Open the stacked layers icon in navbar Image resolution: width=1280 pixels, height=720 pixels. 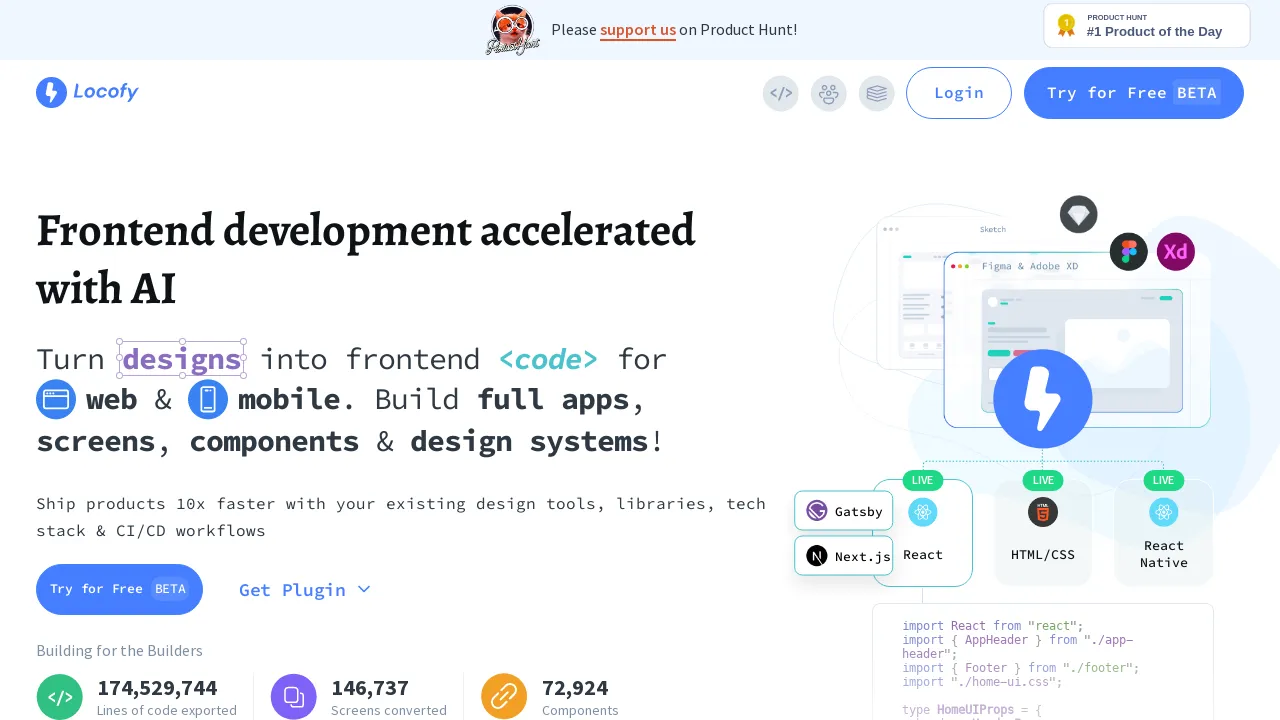[x=877, y=93]
